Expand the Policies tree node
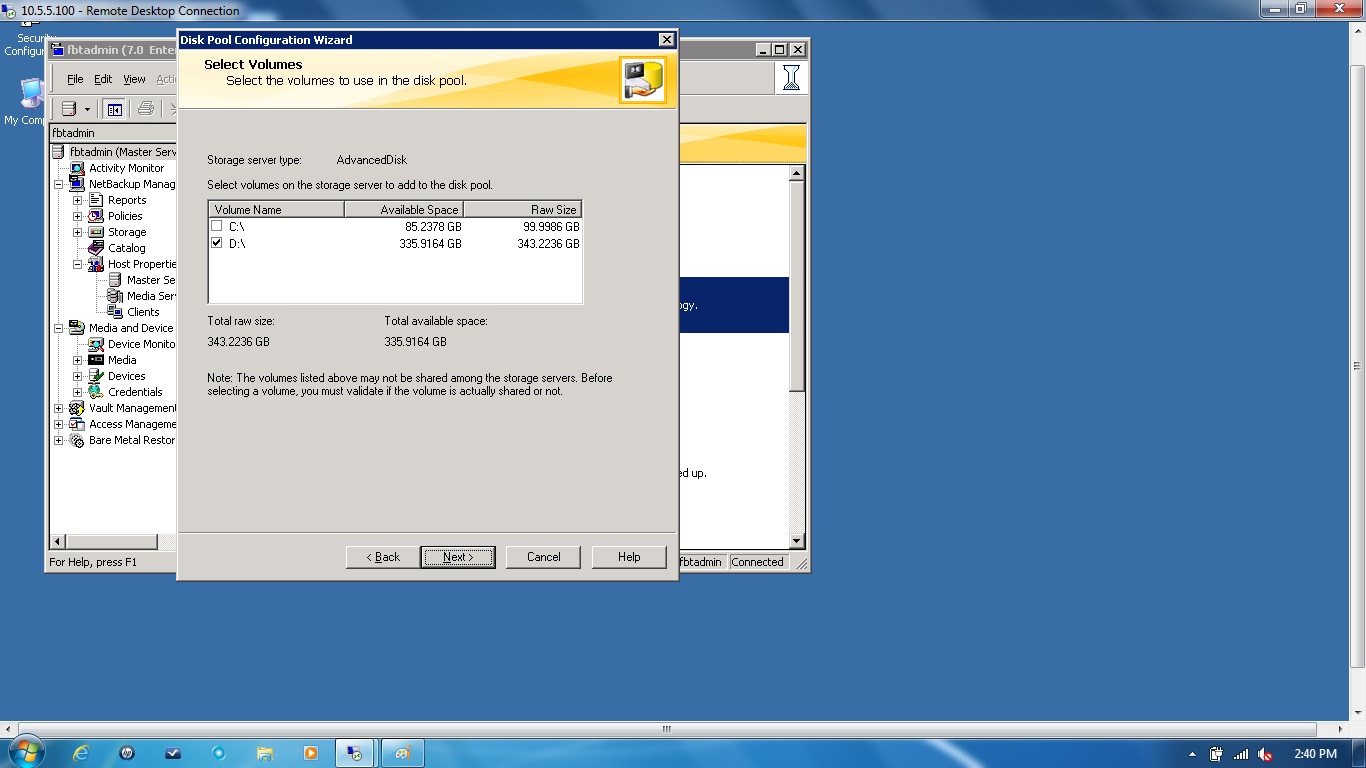 click(x=77, y=216)
